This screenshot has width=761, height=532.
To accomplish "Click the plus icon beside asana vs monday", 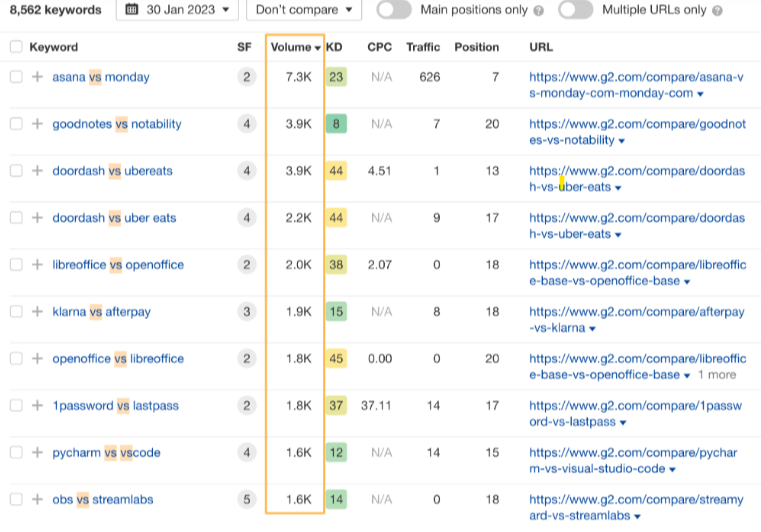I will (x=37, y=77).
